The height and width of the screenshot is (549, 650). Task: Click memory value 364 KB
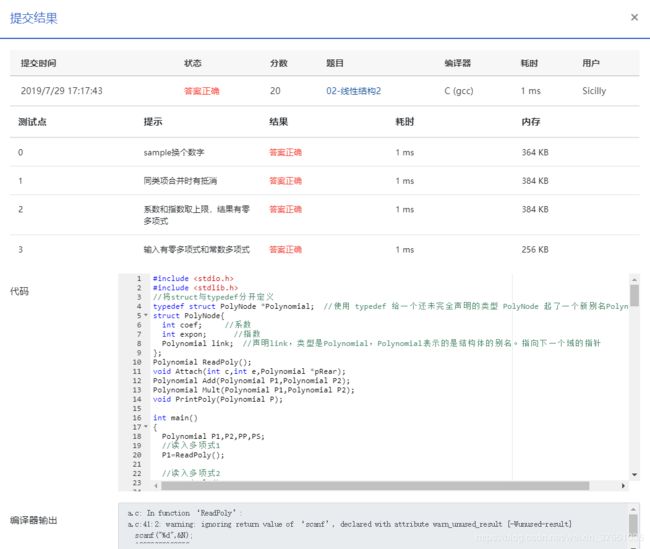[535, 152]
